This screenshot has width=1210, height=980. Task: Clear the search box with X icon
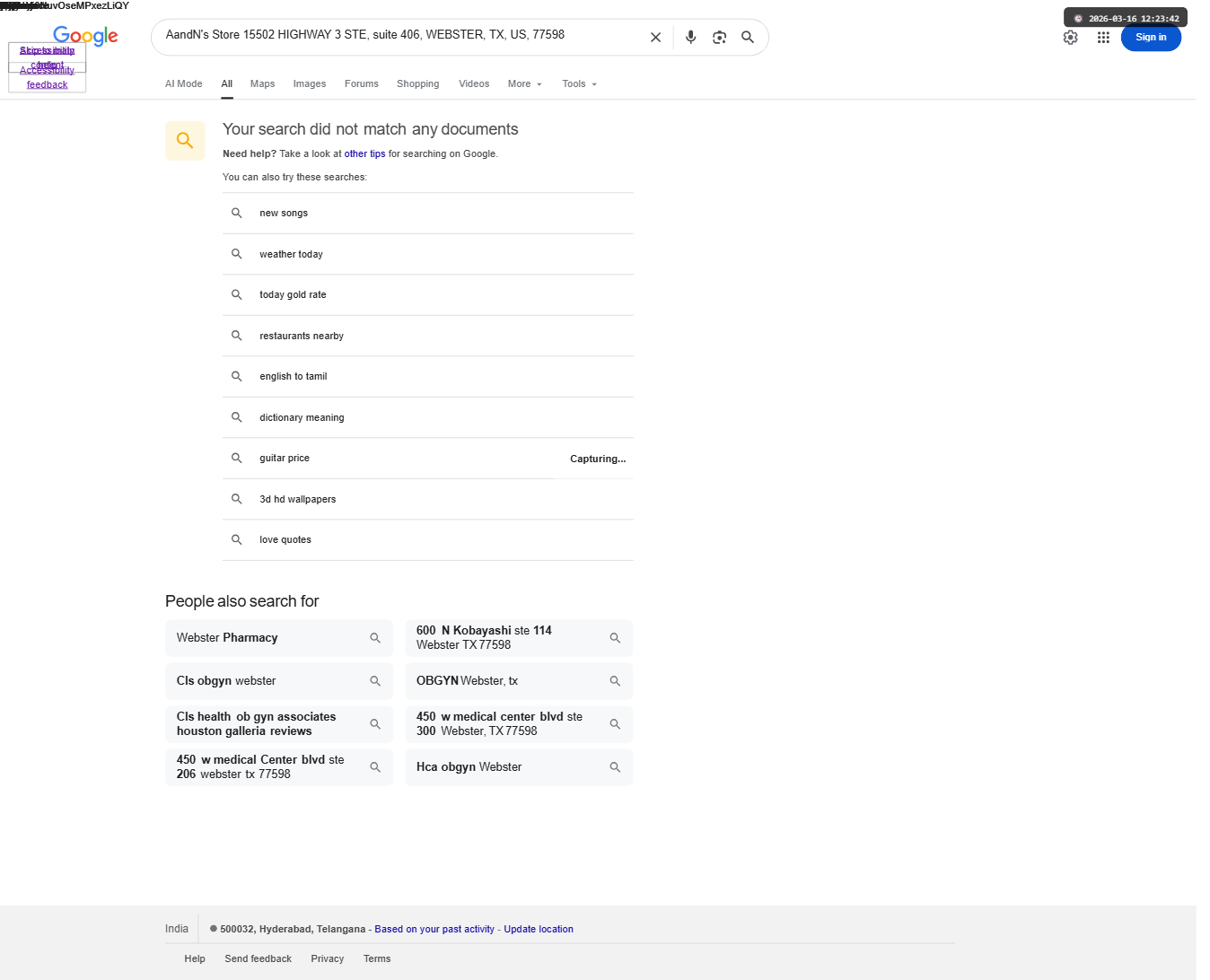click(655, 38)
